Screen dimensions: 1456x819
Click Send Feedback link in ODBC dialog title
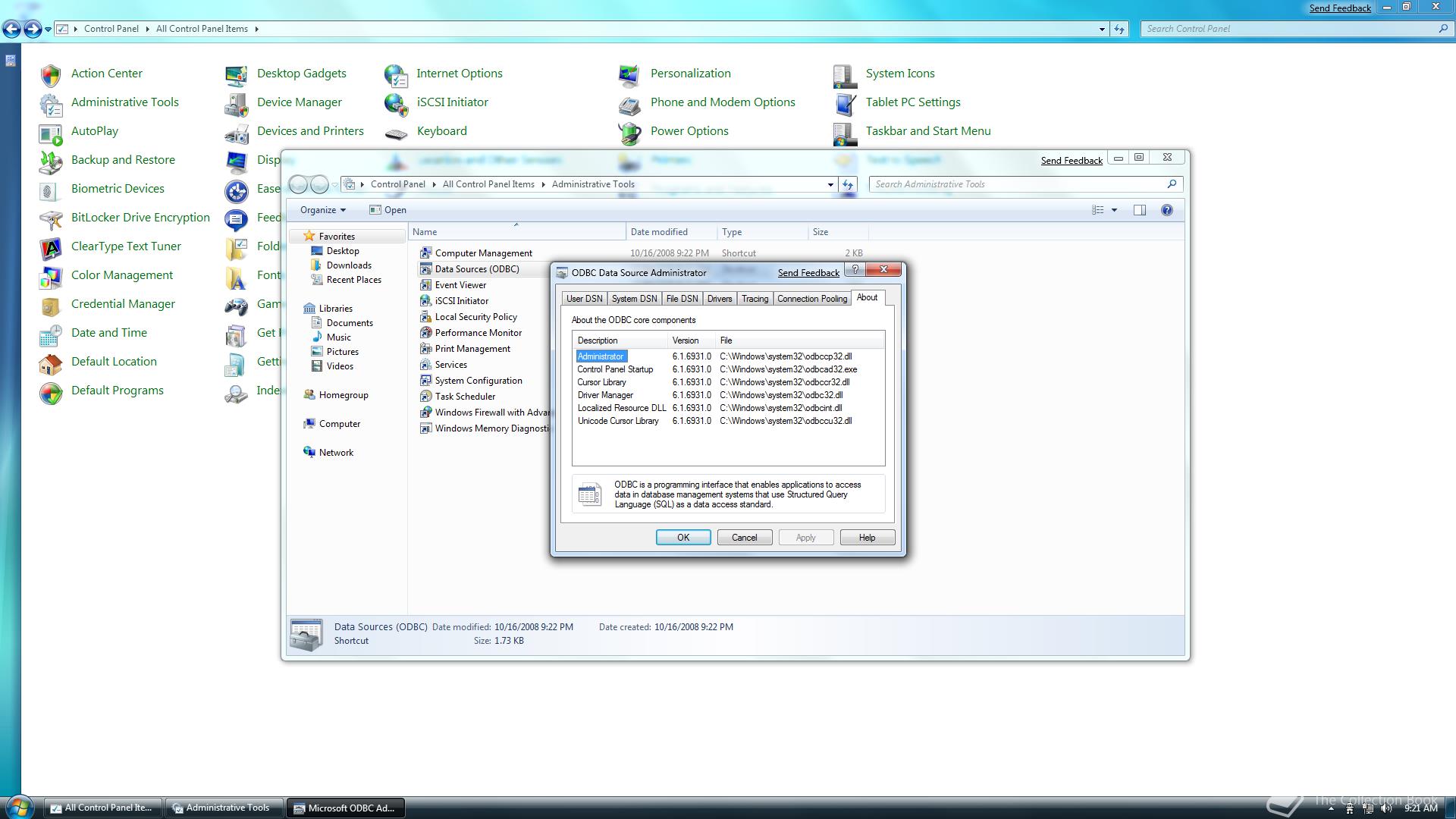pyautogui.click(x=808, y=273)
